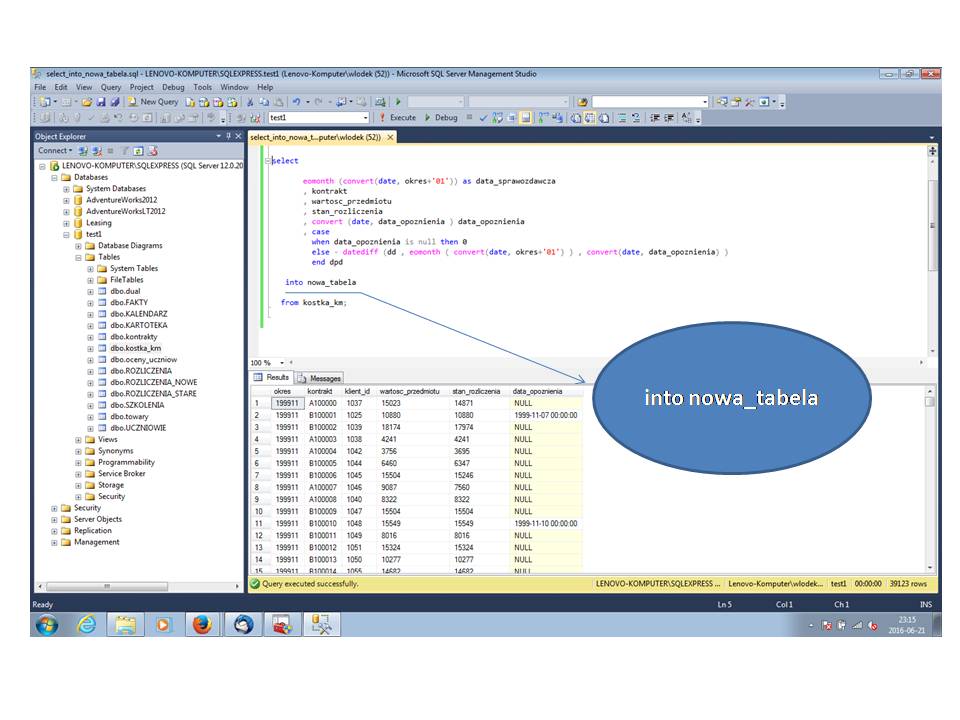Open the Query menu
The width and height of the screenshot is (960, 720).
[x=110, y=87]
